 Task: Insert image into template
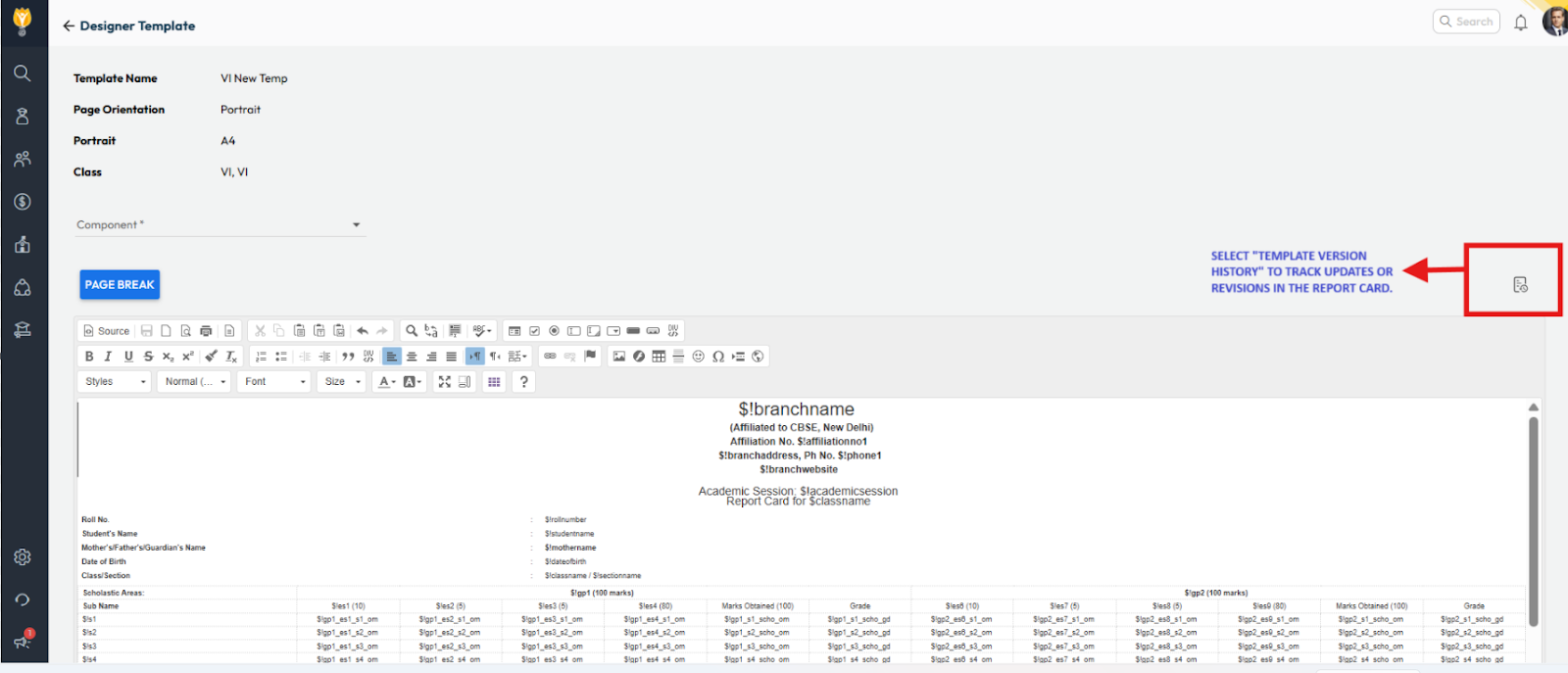[x=618, y=357]
